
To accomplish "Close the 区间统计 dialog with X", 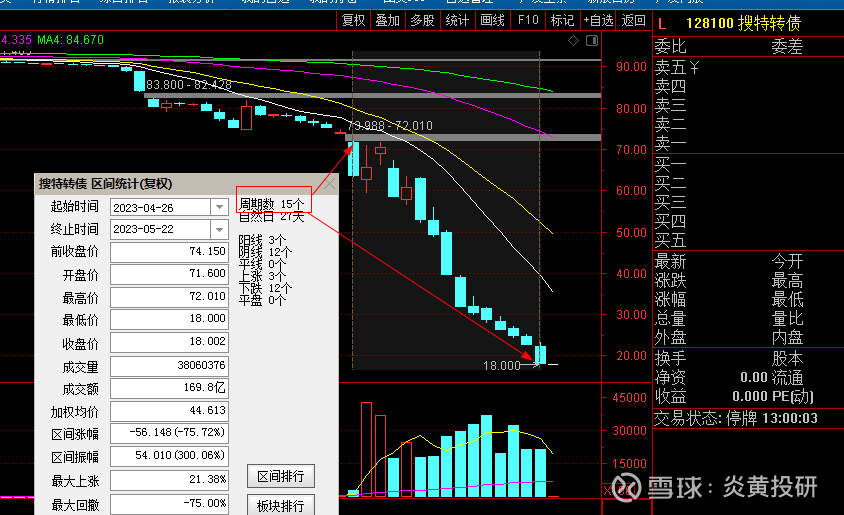I will pyautogui.click(x=329, y=184).
